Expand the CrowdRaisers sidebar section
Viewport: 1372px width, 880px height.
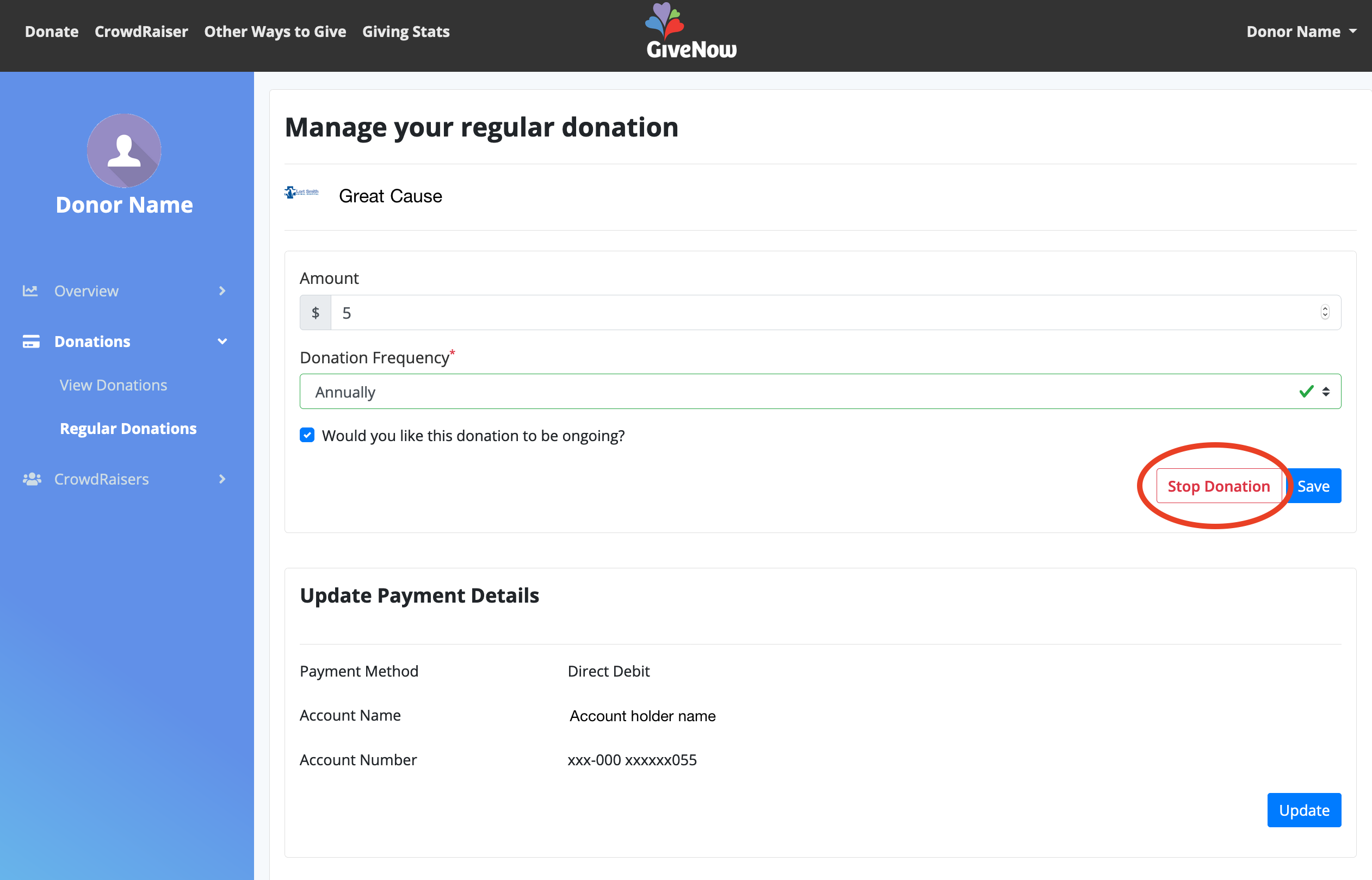click(223, 479)
